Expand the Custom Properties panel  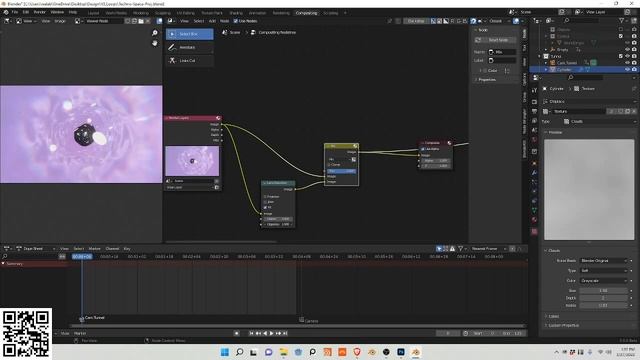click(564, 325)
